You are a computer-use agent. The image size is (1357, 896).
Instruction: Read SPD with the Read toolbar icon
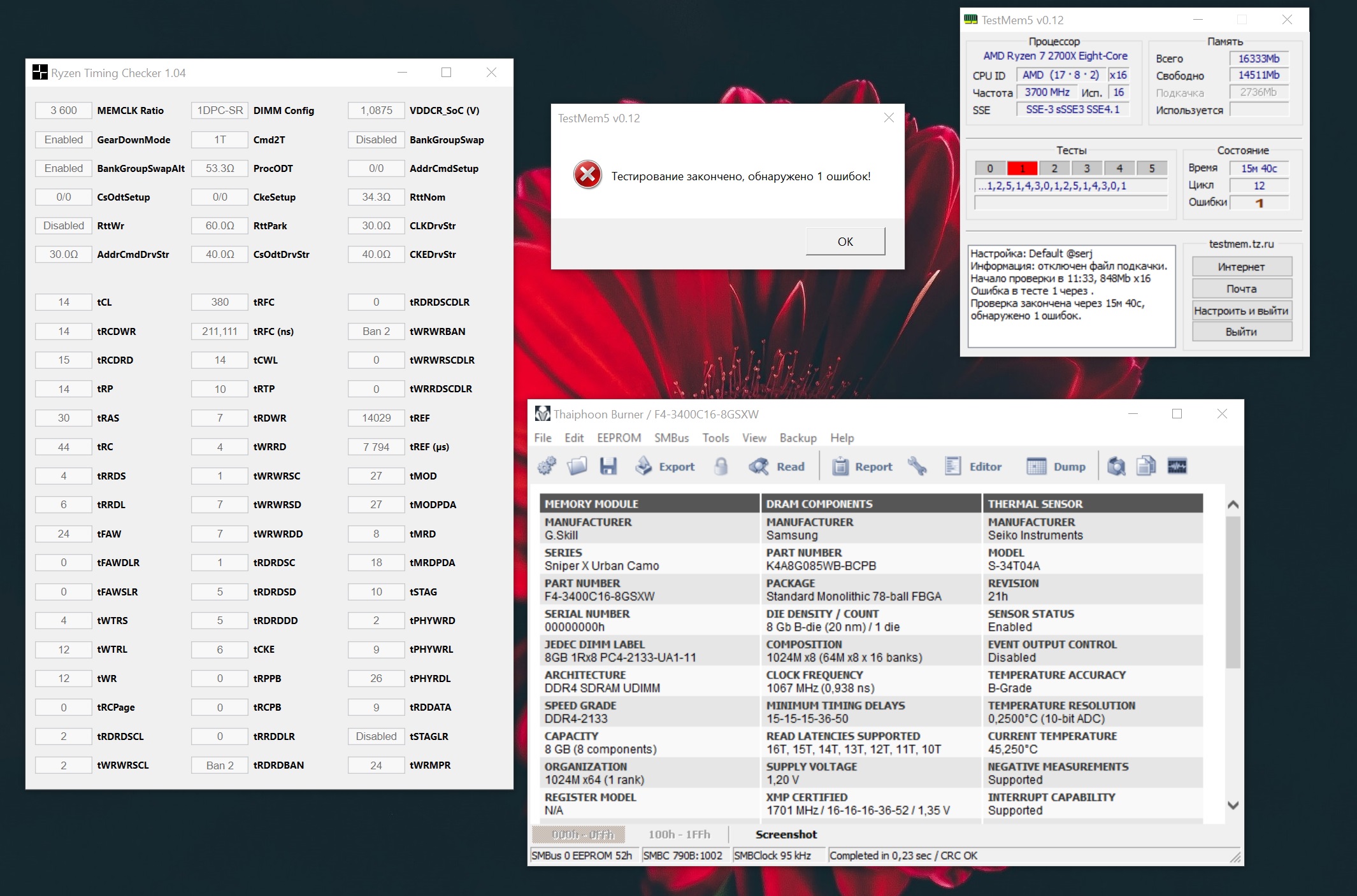coord(777,466)
